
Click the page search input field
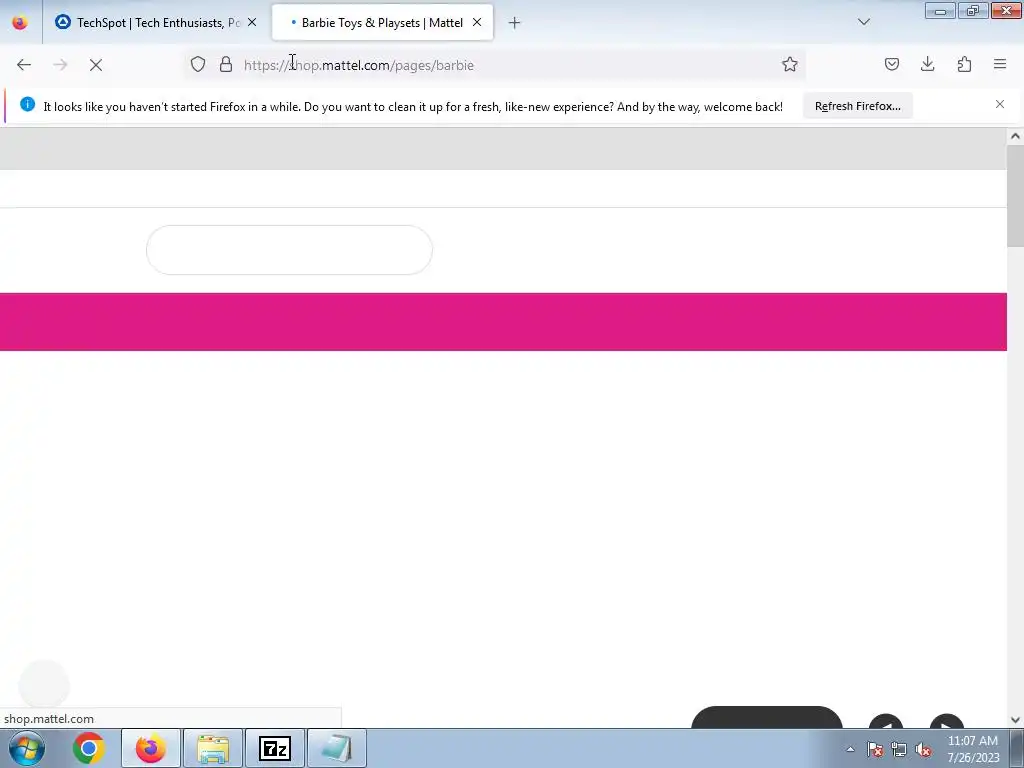pos(289,250)
